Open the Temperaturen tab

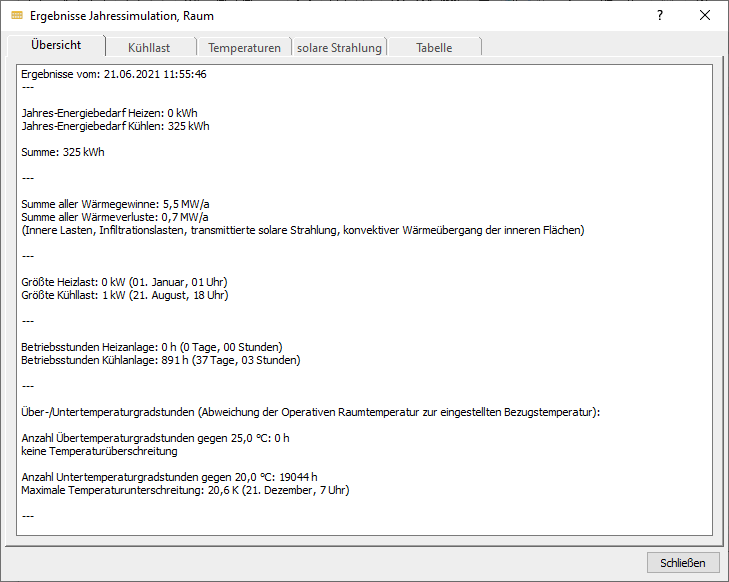244,47
